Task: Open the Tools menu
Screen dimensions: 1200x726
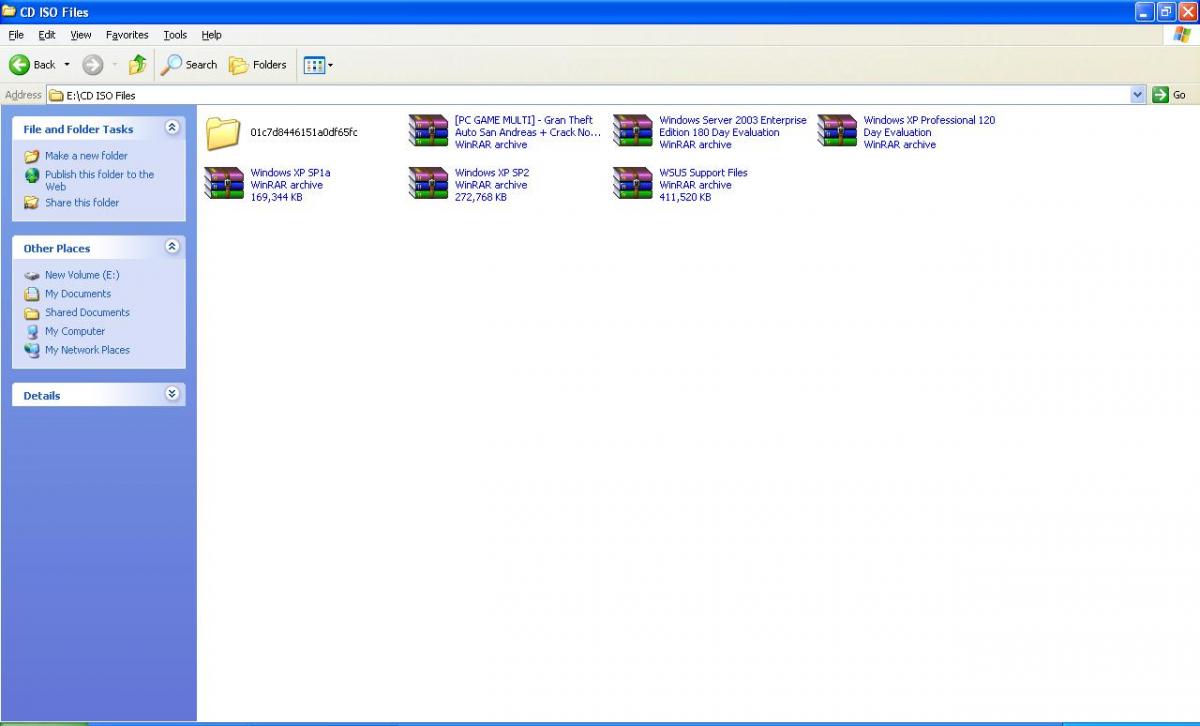Action: point(175,35)
